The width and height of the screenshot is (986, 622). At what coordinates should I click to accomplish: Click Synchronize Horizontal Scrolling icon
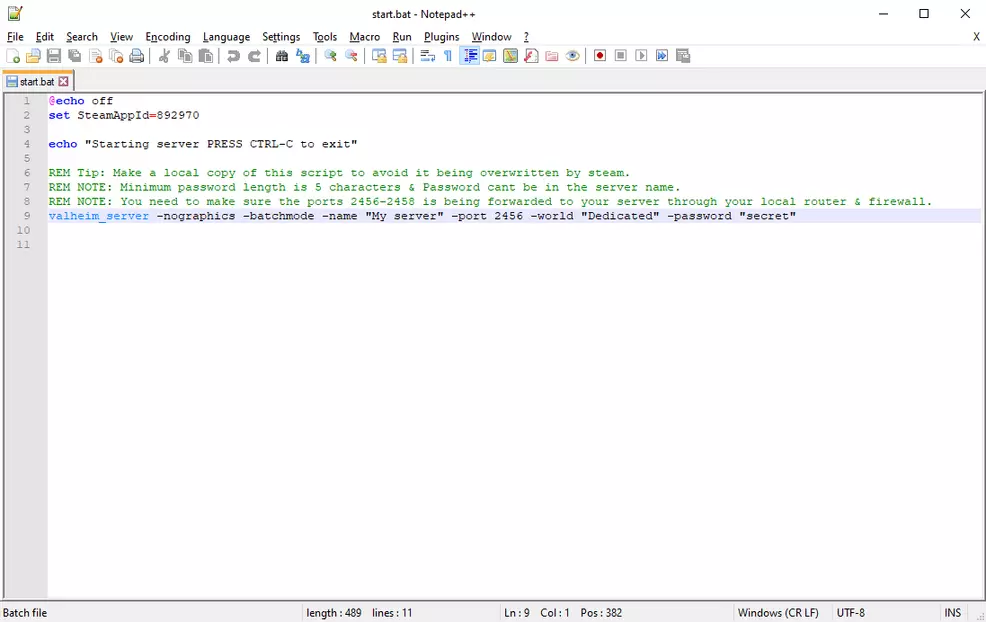coord(399,56)
